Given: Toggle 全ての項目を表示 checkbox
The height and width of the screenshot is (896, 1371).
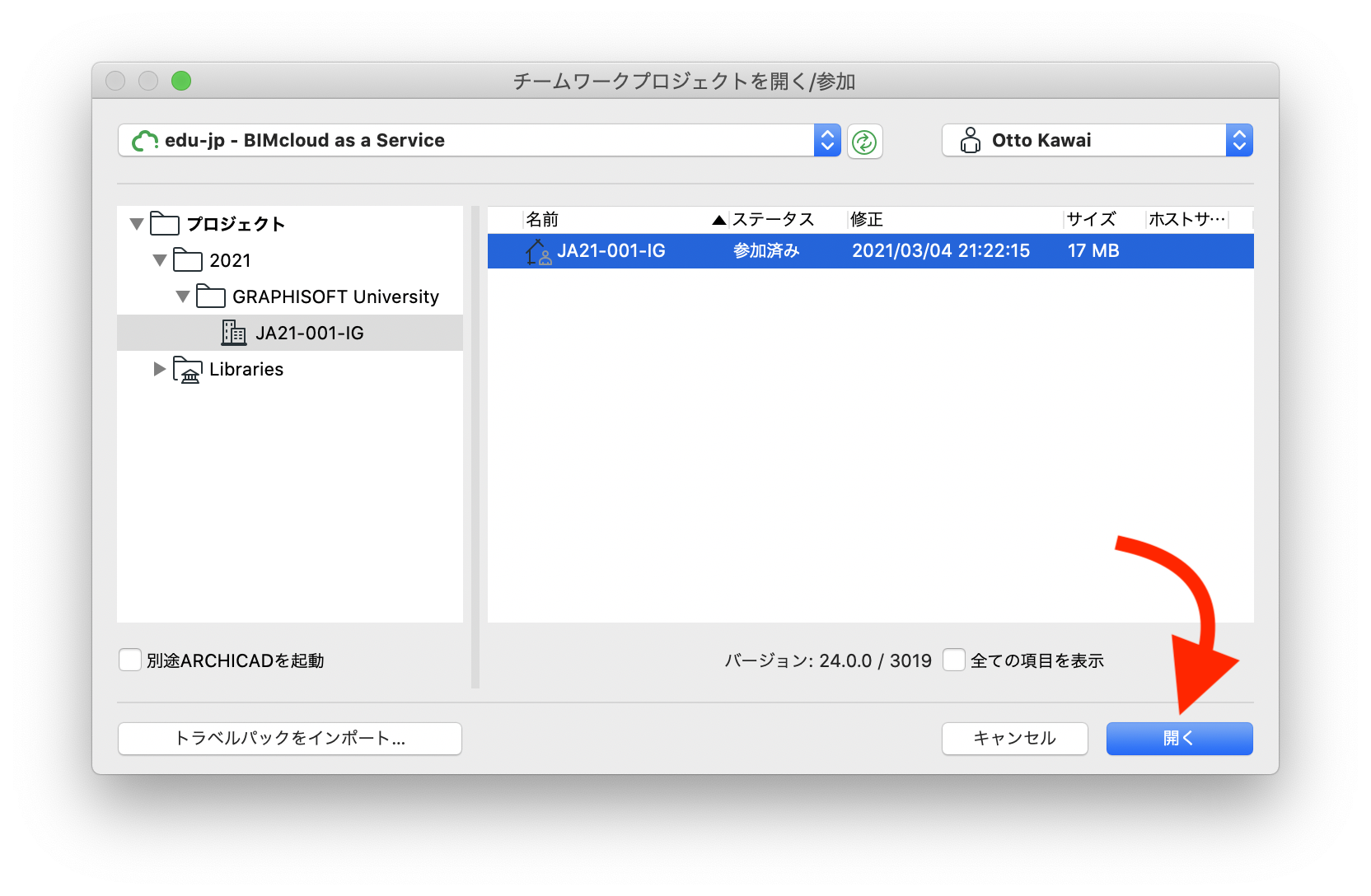Looking at the screenshot, I should click(x=954, y=660).
